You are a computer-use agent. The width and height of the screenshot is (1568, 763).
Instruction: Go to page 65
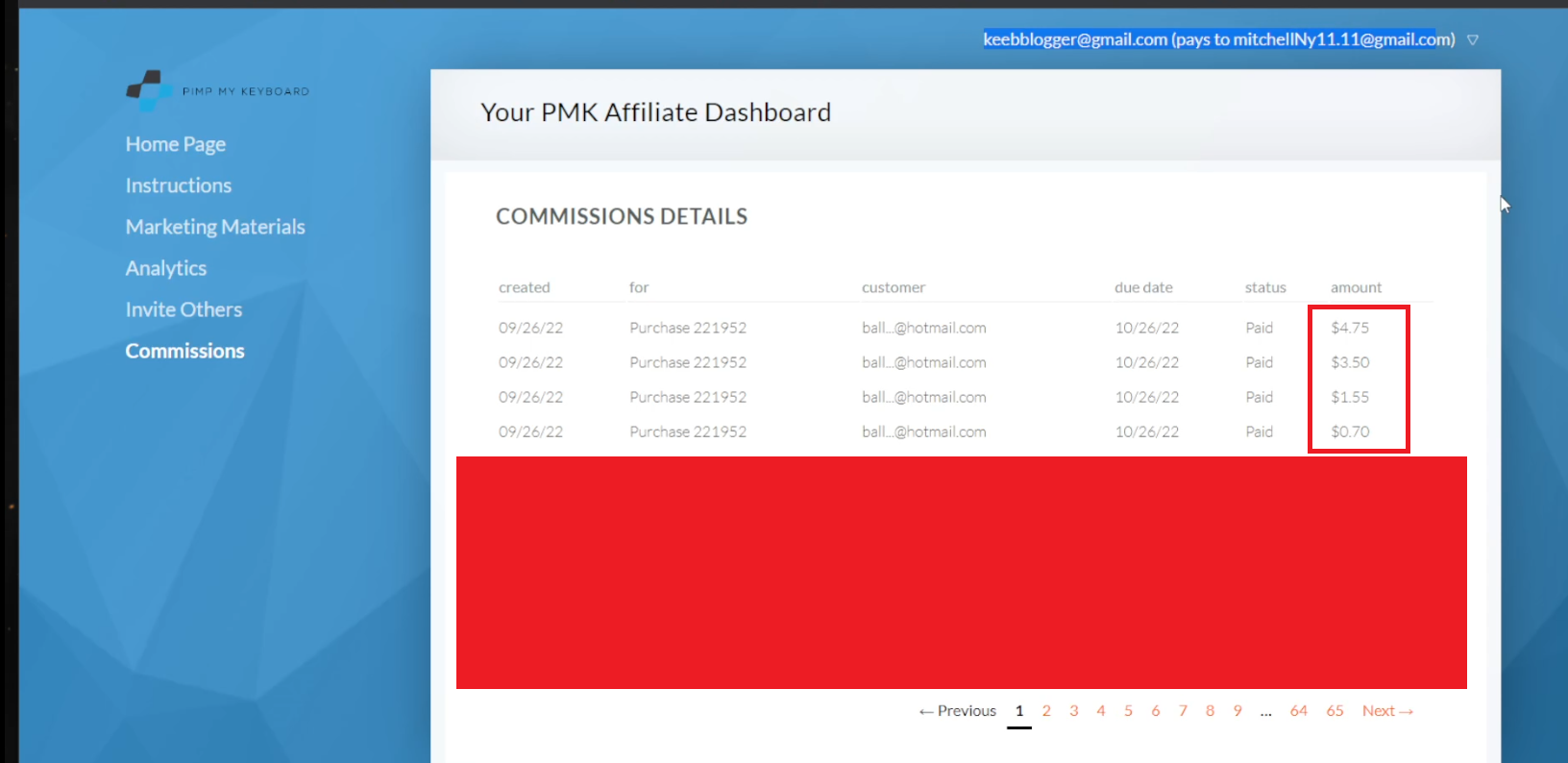1335,711
